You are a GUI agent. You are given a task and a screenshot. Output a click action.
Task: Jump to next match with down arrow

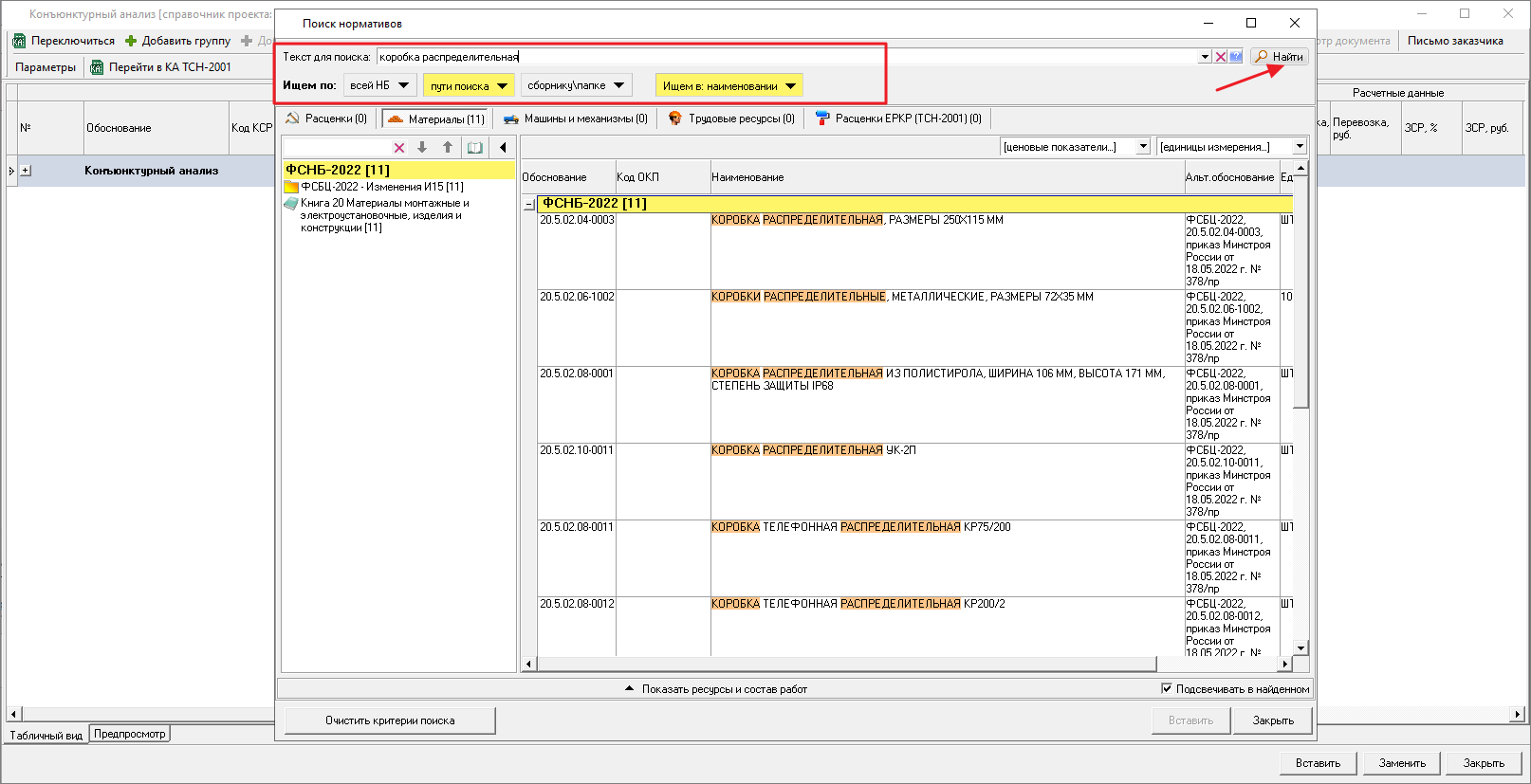coord(422,148)
